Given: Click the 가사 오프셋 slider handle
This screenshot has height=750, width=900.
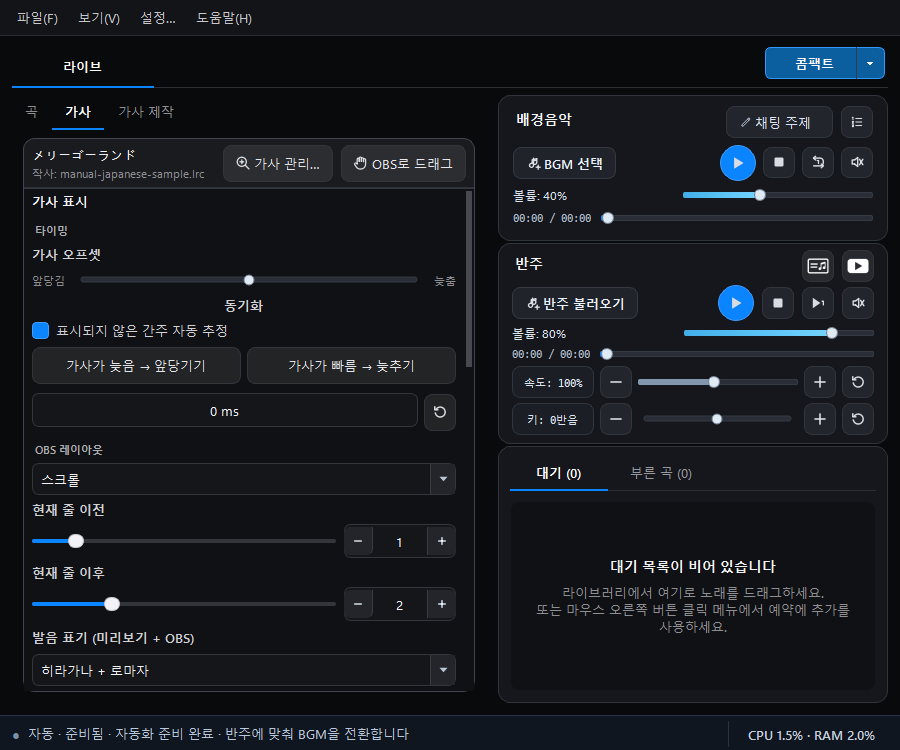Looking at the screenshot, I should click(x=249, y=280).
